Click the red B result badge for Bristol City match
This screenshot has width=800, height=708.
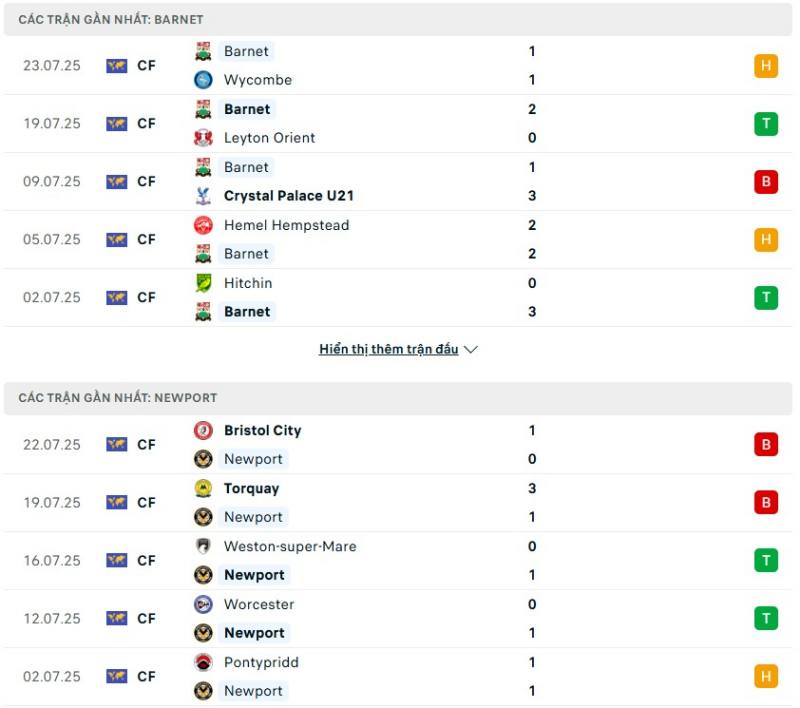766,445
